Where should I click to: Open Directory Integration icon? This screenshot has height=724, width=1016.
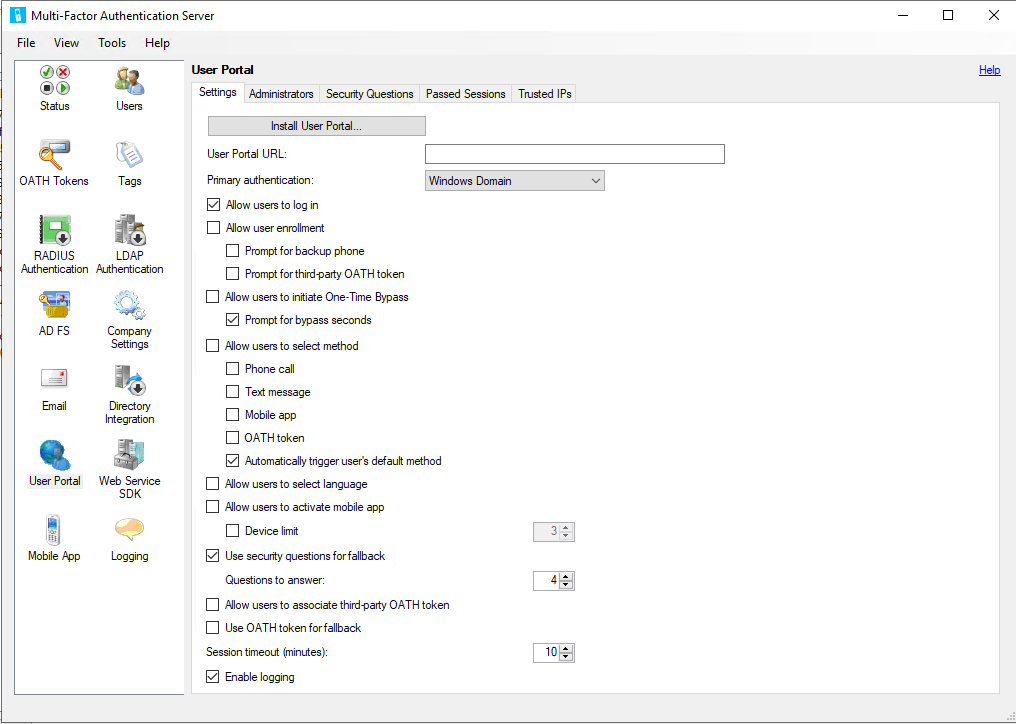tap(130, 380)
